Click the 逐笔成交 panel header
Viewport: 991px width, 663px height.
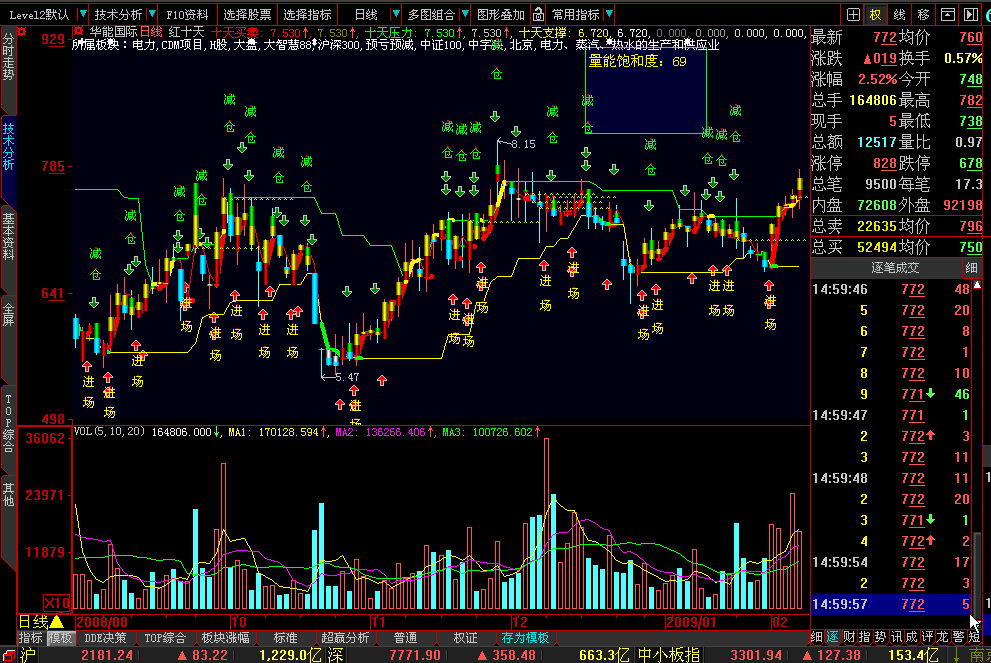894,269
